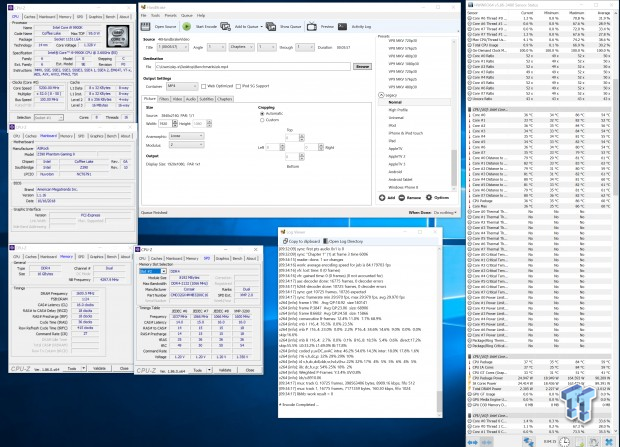Click the Add preset plus icon
This screenshot has width=620, height=447.
[382, 197]
